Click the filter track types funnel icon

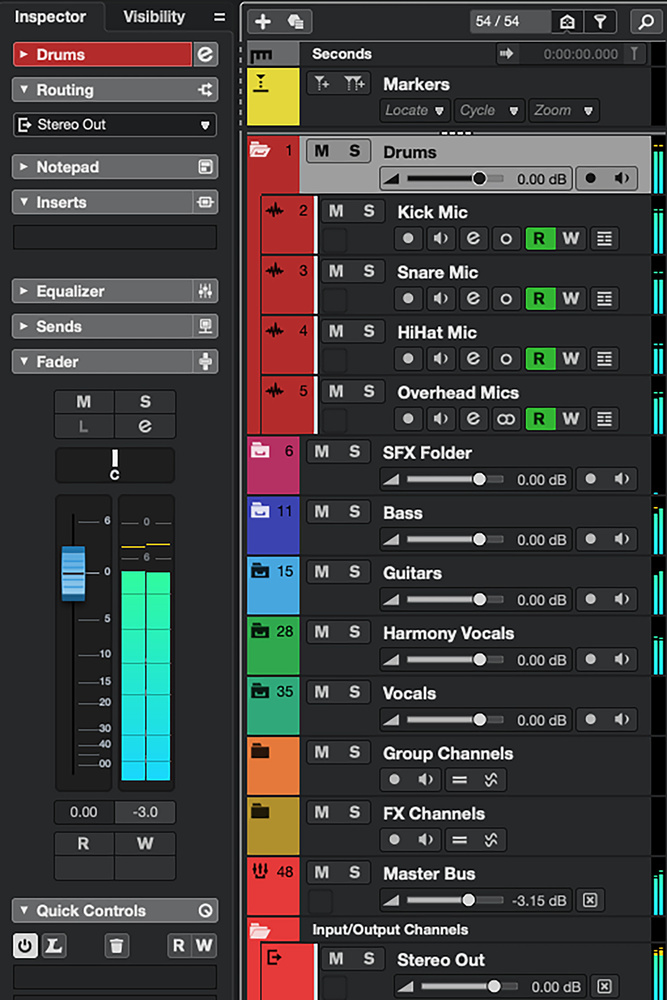(x=599, y=22)
